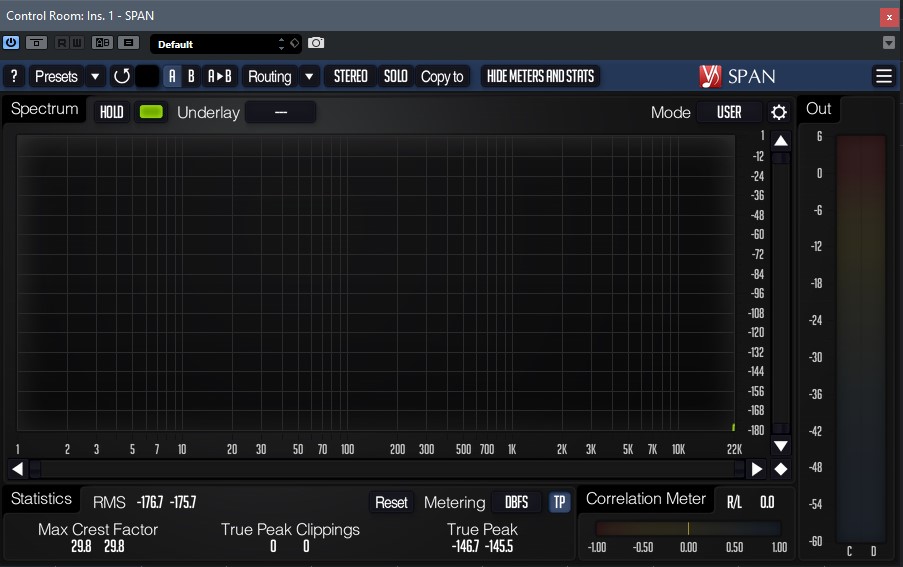Viewport: 903px width, 567px height.
Task: Open the Routing menu
Action: (x=270, y=76)
